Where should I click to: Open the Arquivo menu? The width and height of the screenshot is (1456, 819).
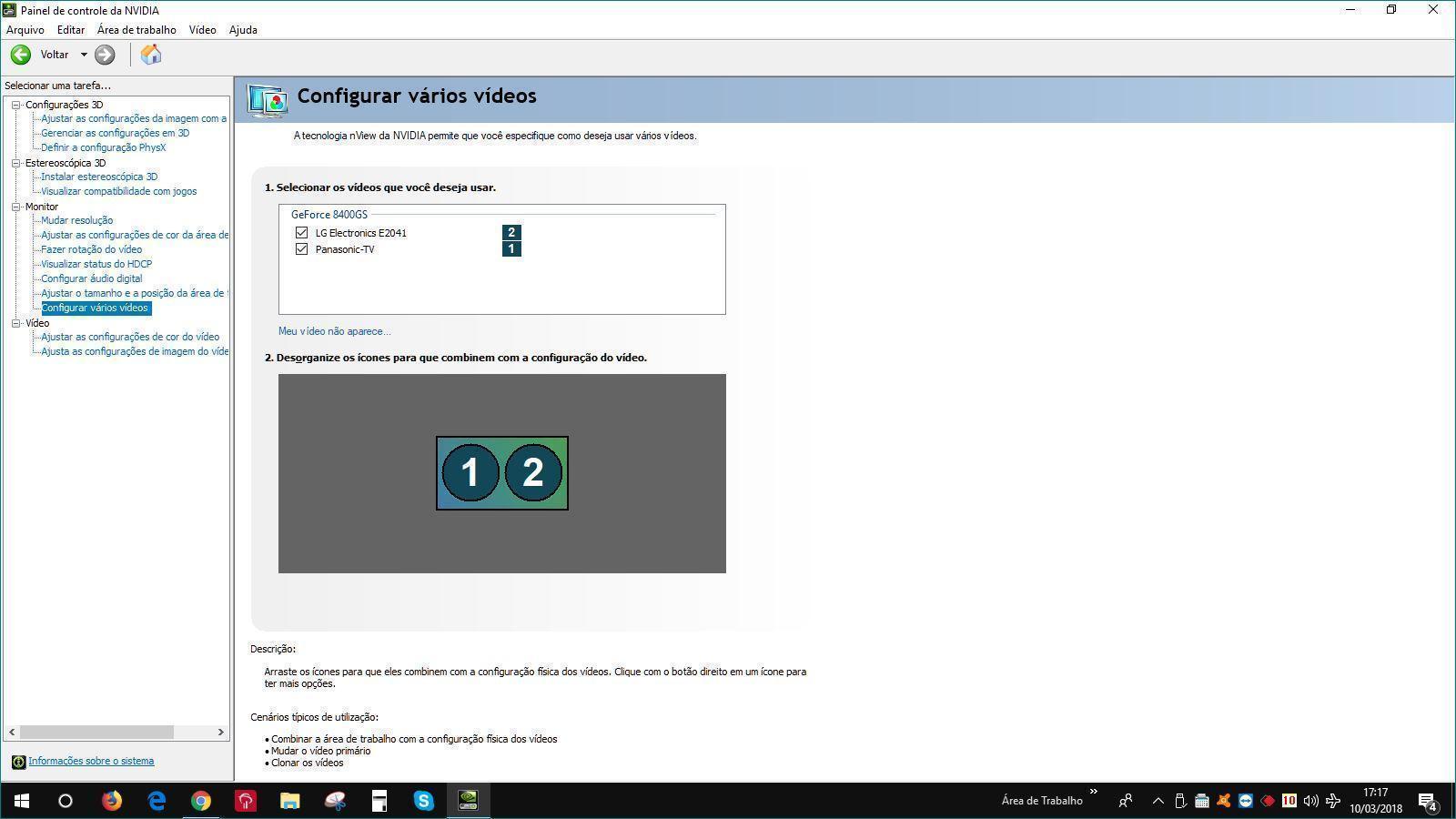coord(25,30)
